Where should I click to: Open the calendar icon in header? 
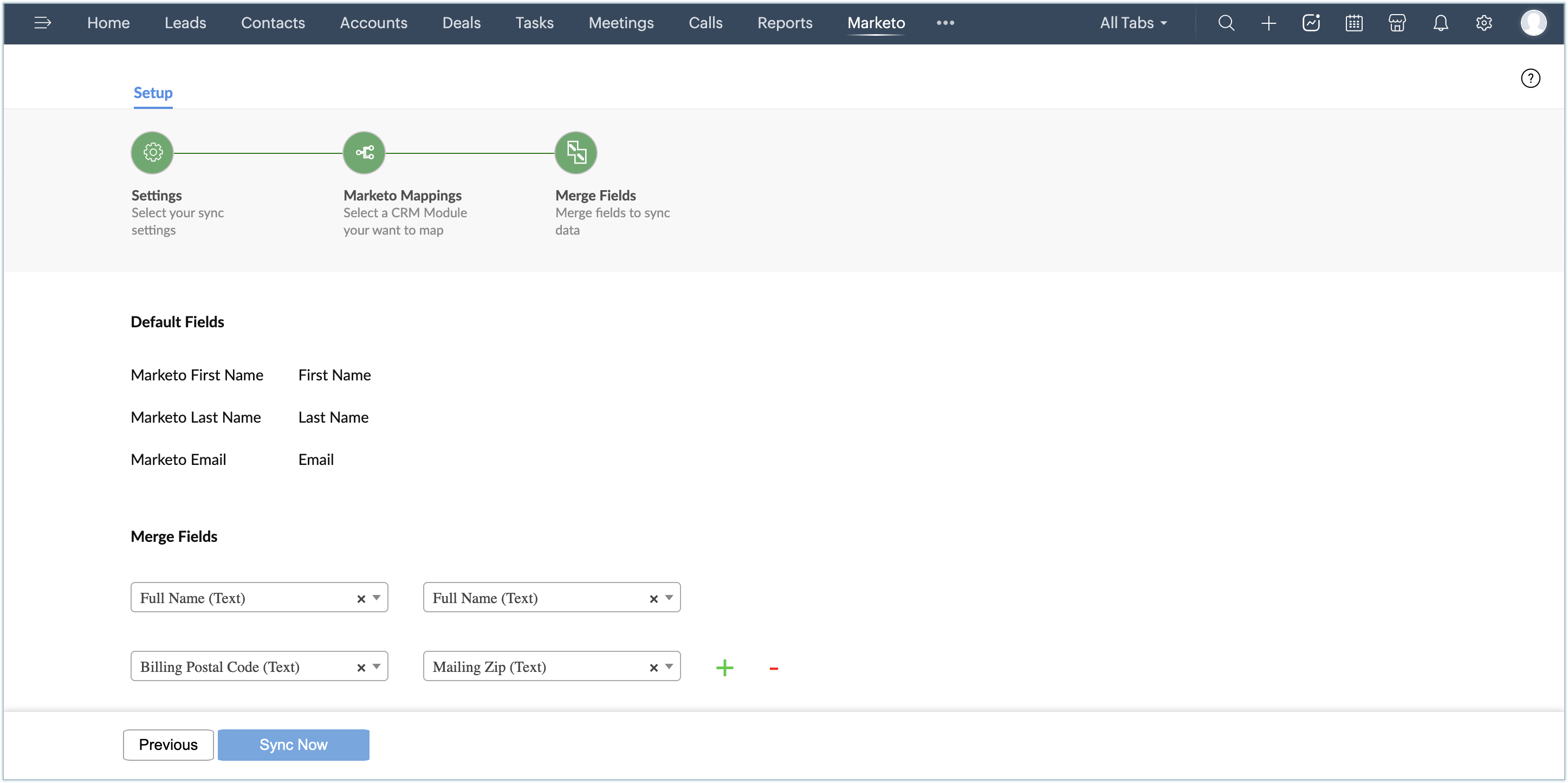coord(1354,23)
